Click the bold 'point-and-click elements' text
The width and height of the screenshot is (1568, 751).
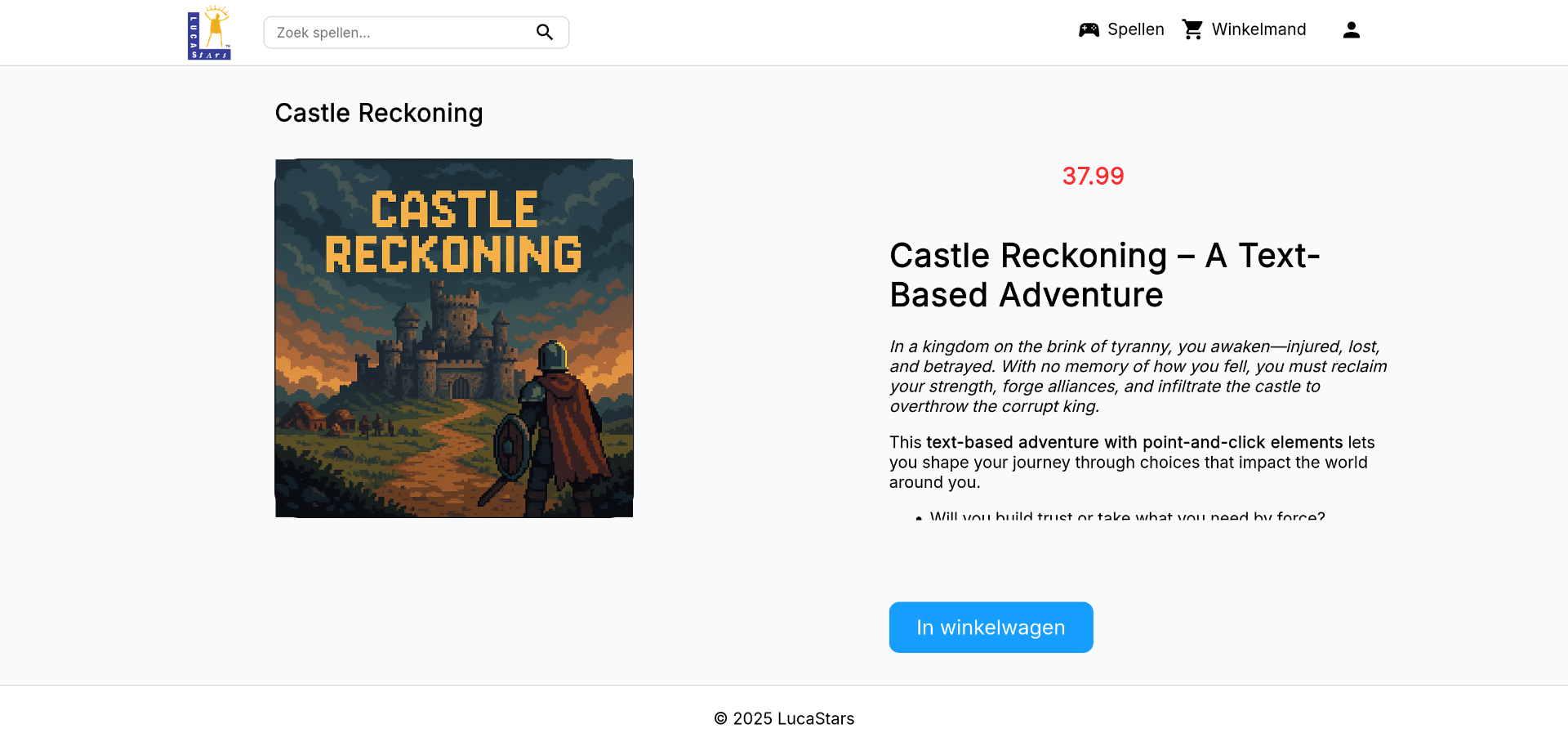coord(1241,442)
